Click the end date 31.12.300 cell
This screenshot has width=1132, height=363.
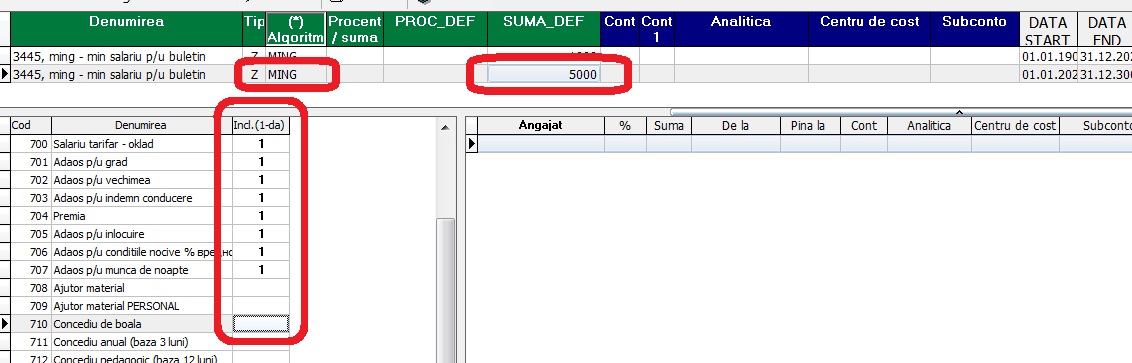(x=1105, y=74)
